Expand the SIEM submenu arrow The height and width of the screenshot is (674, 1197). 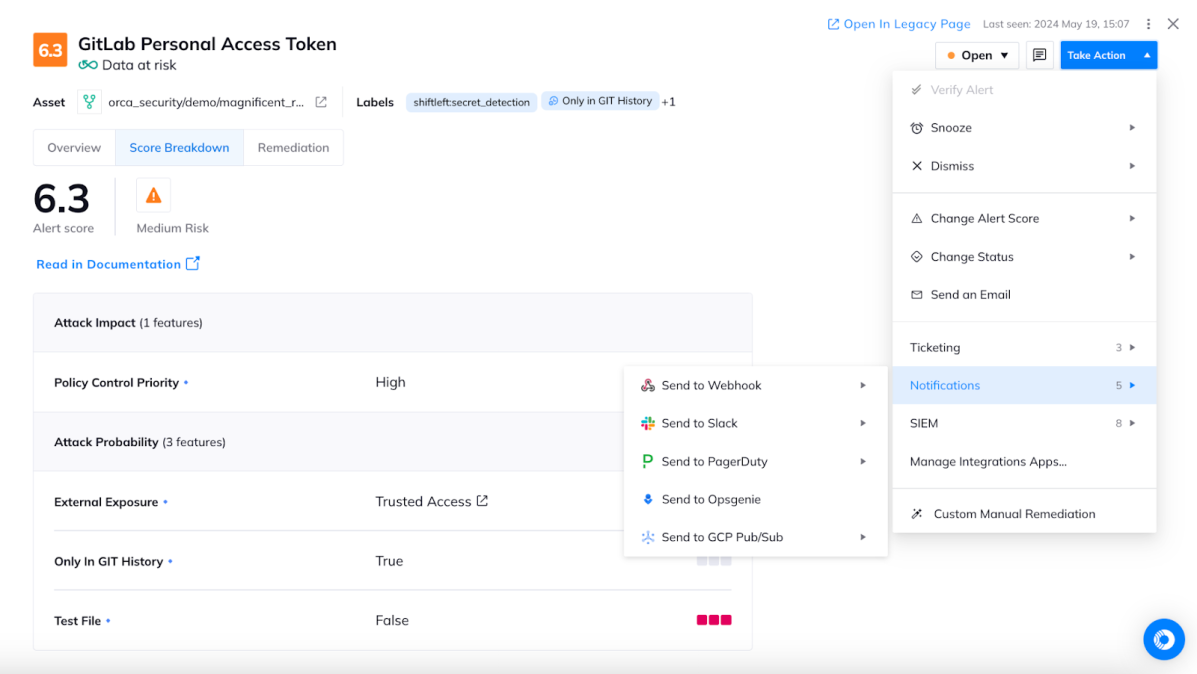pyautogui.click(x=1132, y=423)
